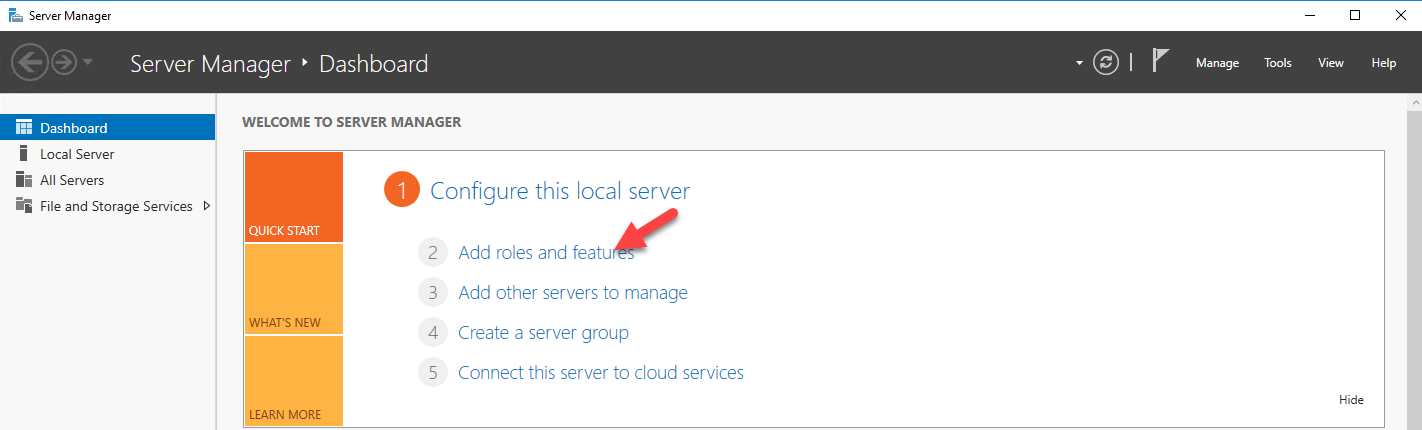The height and width of the screenshot is (430, 1422).
Task: Click Create a server group link
Action: coord(543,333)
